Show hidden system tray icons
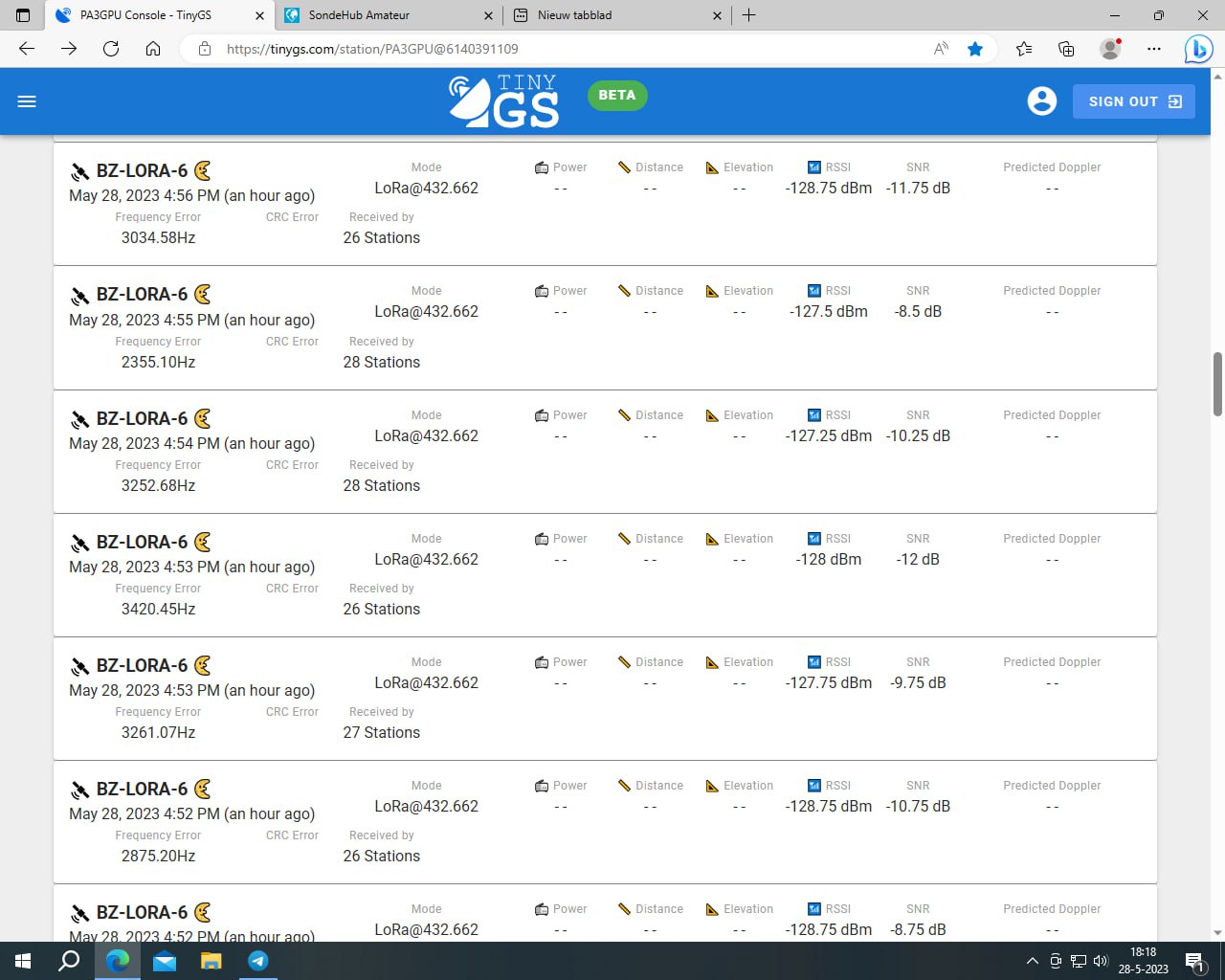 (1032, 961)
